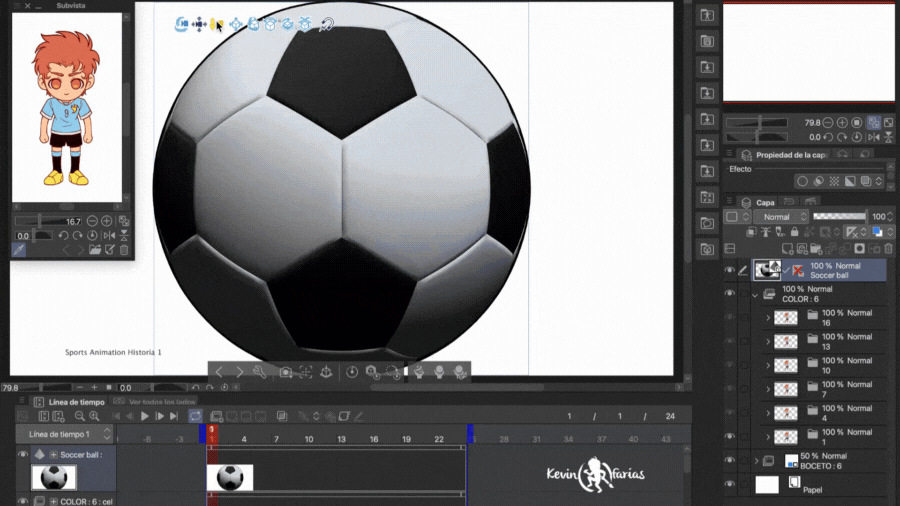This screenshot has height=506, width=900.
Task: Open file icon in Subvista panel
Action: point(95,250)
